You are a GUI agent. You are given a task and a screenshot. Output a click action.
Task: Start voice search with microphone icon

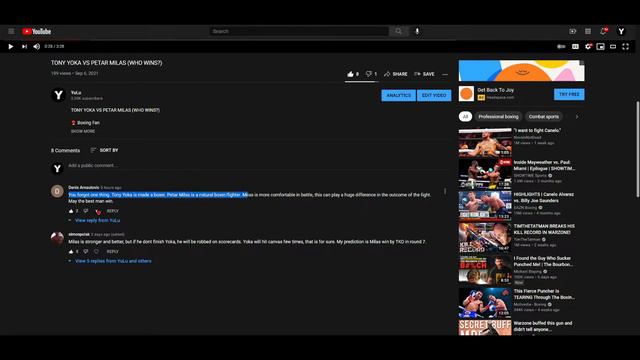pos(417,31)
